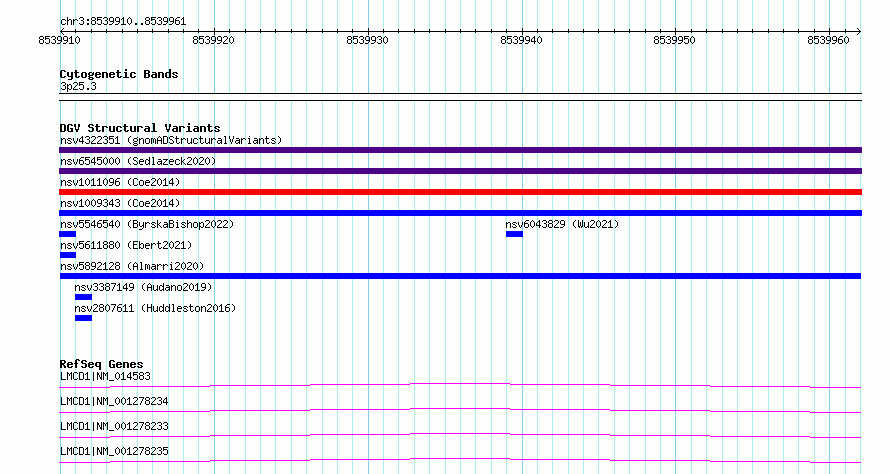Select the magenta NM_001278235 gene line
The image size is (890, 474).
tap(460, 460)
